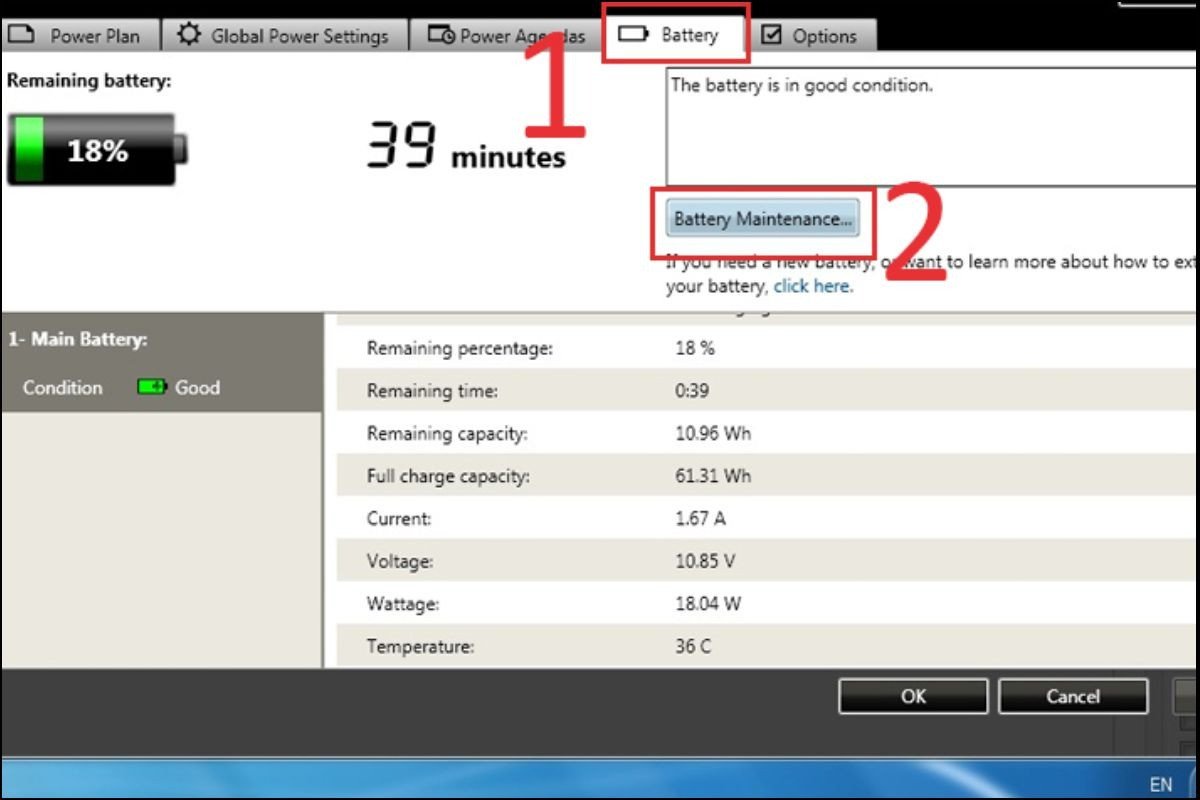
Task: Click the 18% remaining battery gauge icon
Action: pos(96,150)
